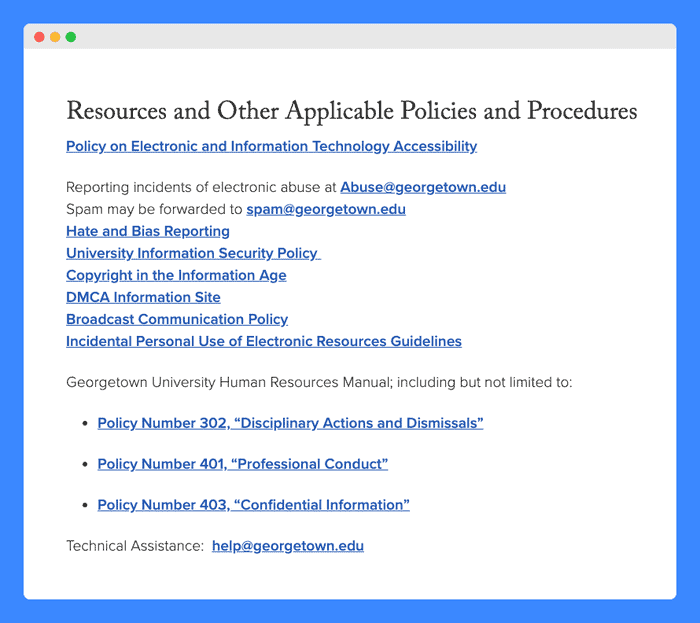Click help@georgetown.edu technical assistance email
700x623 pixels.
(288, 546)
